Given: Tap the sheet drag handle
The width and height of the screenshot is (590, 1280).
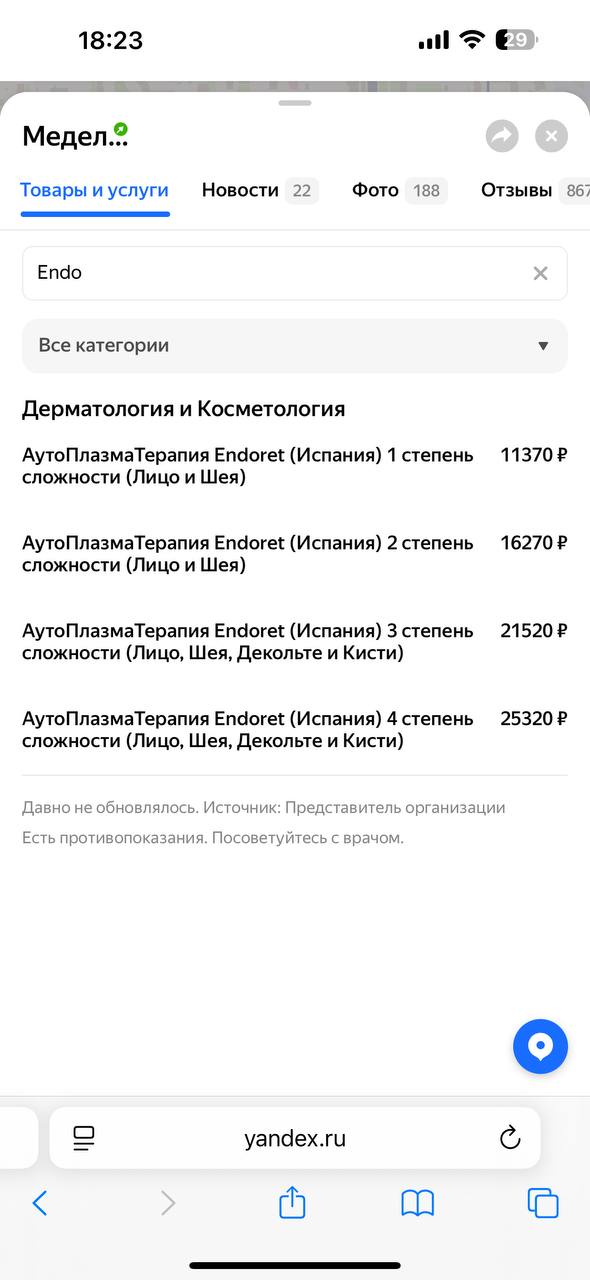Looking at the screenshot, I should [295, 103].
